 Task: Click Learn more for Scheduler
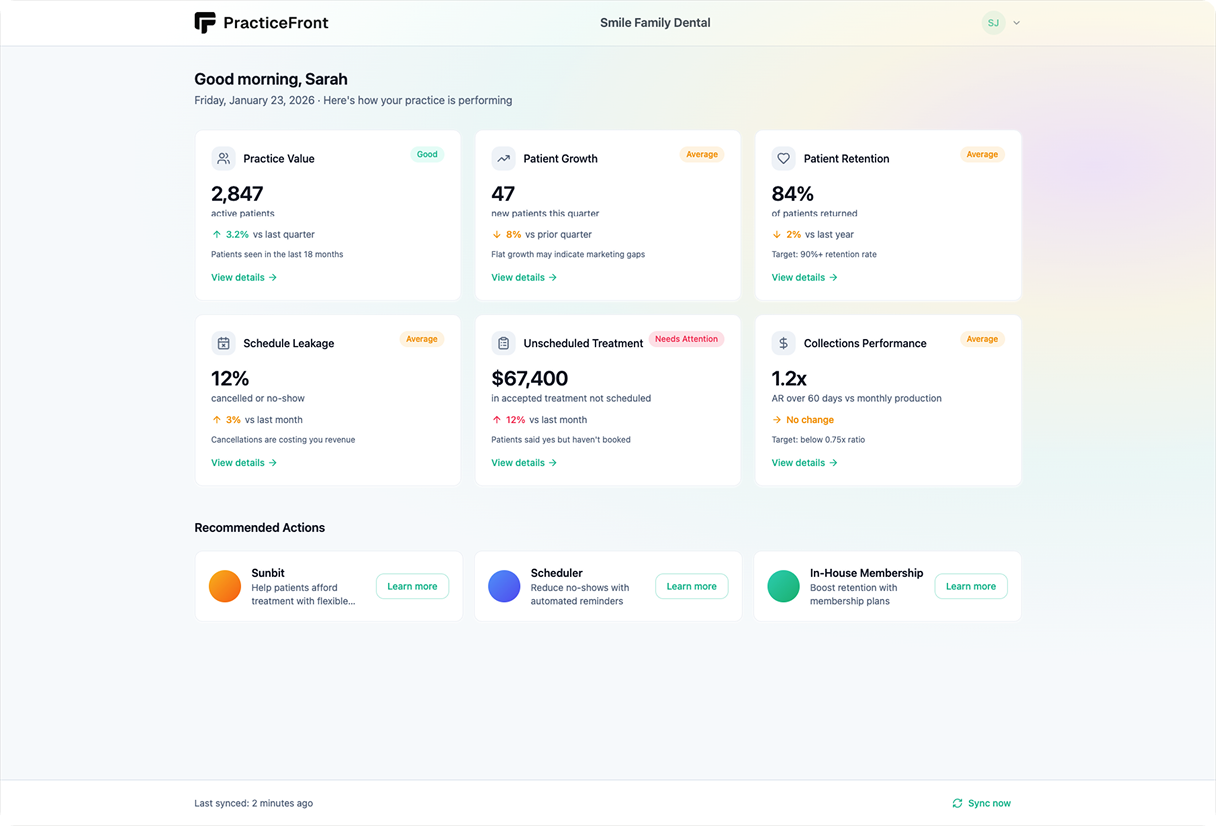(691, 586)
